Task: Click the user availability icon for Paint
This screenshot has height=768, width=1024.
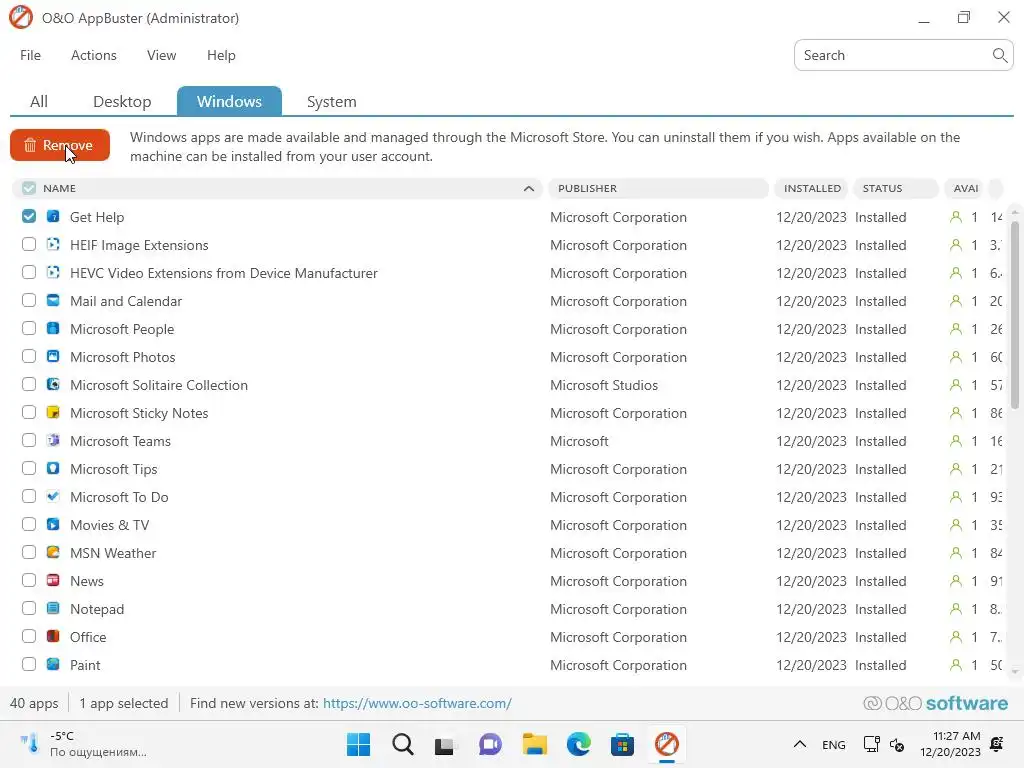Action: coord(956,665)
